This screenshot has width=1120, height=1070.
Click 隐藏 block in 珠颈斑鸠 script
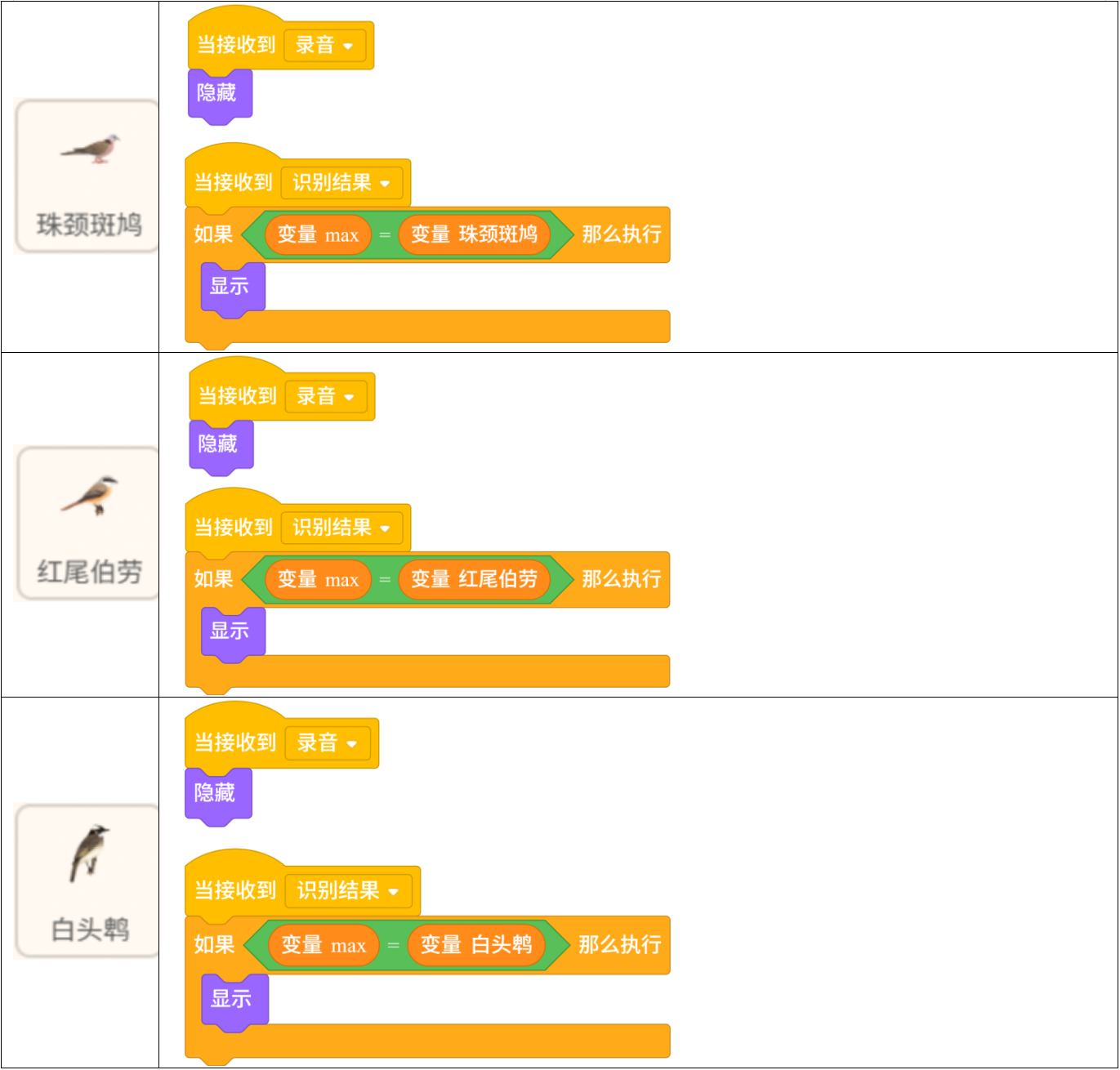click(x=218, y=93)
